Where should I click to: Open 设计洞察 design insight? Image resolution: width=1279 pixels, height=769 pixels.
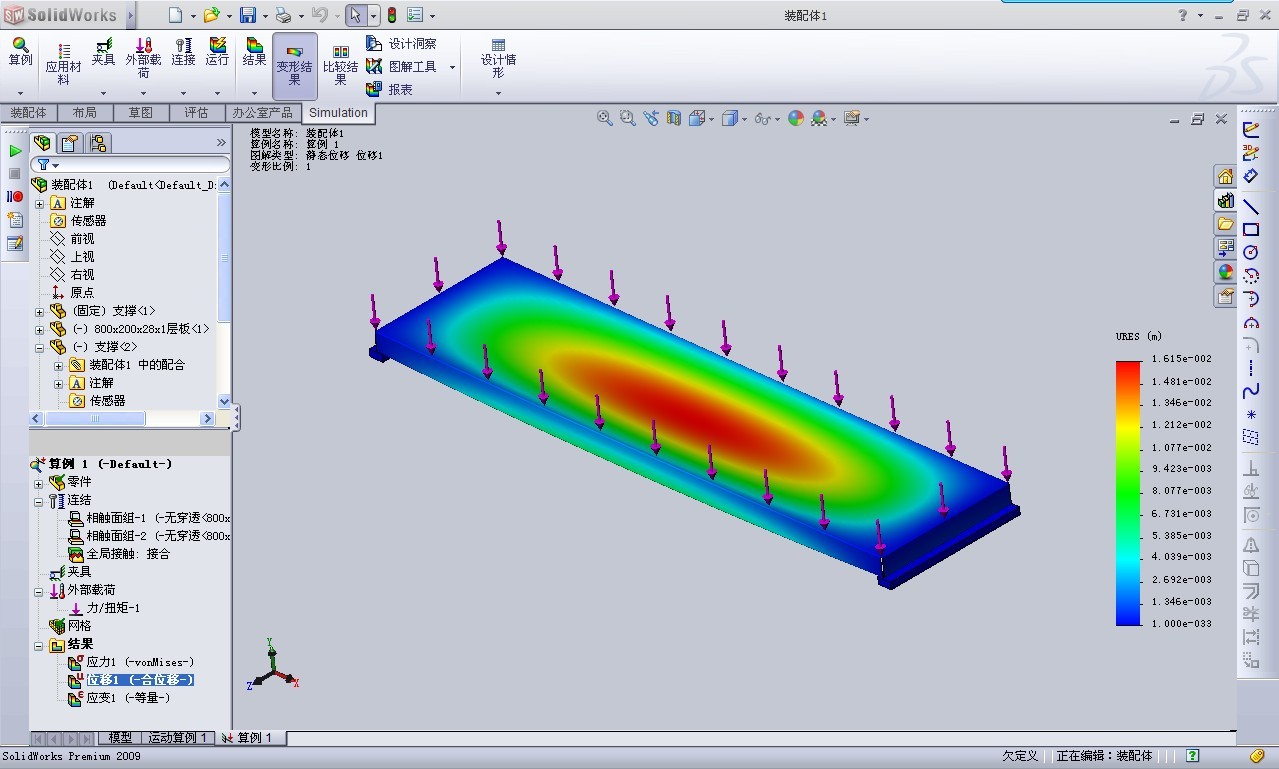[x=401, y=44]
